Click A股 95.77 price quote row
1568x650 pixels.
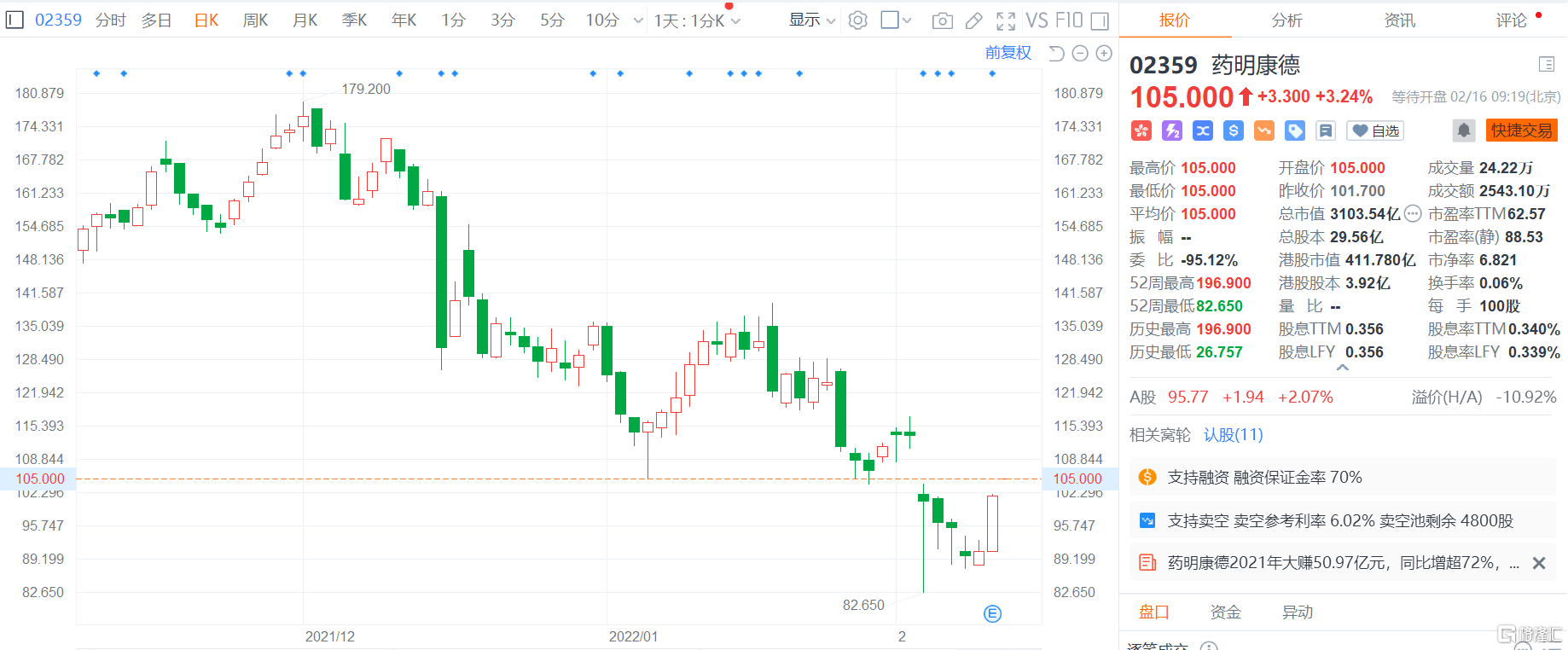pyautogui.click(x=1344, y=397)
